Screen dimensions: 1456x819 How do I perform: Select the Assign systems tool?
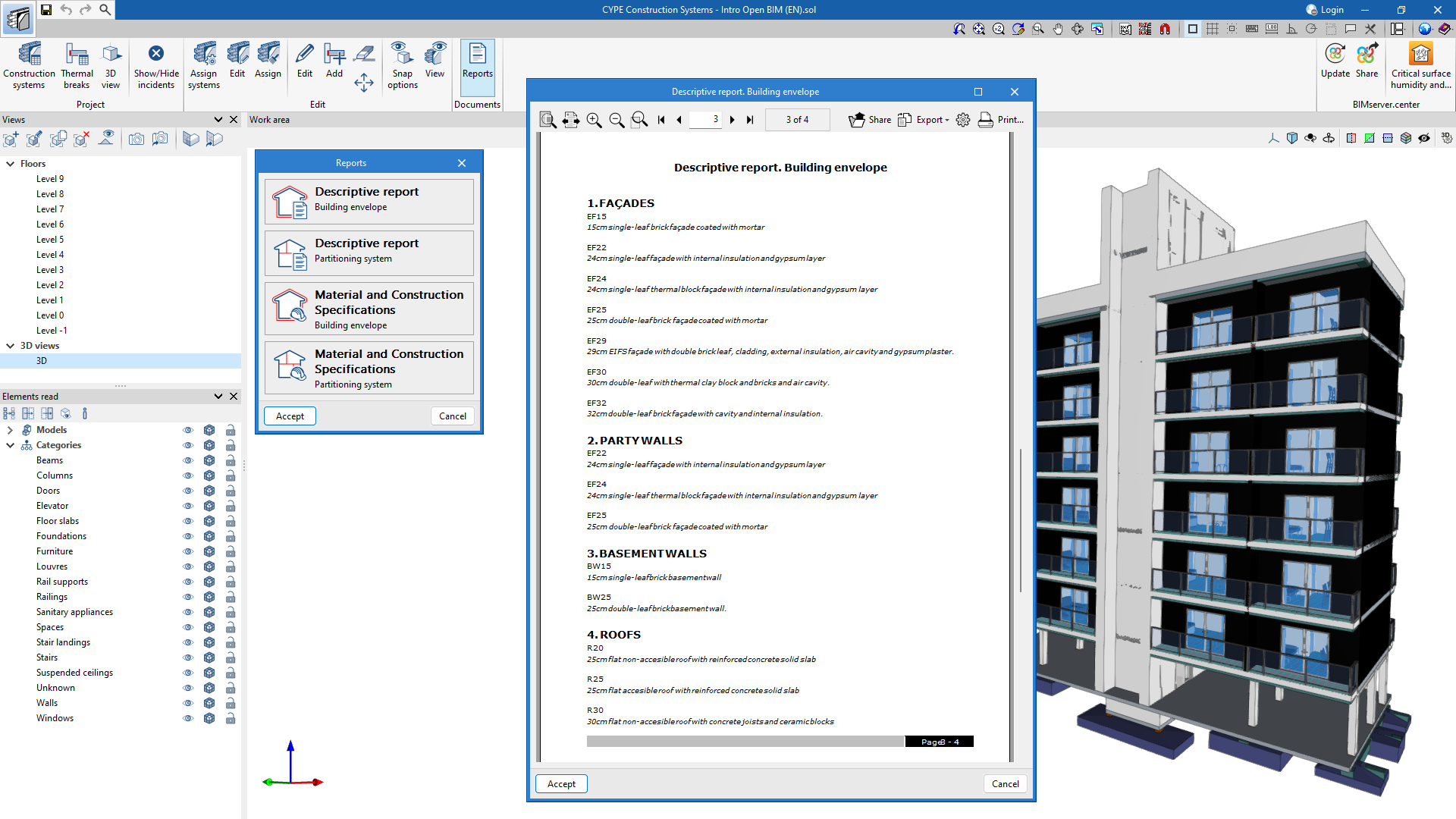tap(203, 66)
